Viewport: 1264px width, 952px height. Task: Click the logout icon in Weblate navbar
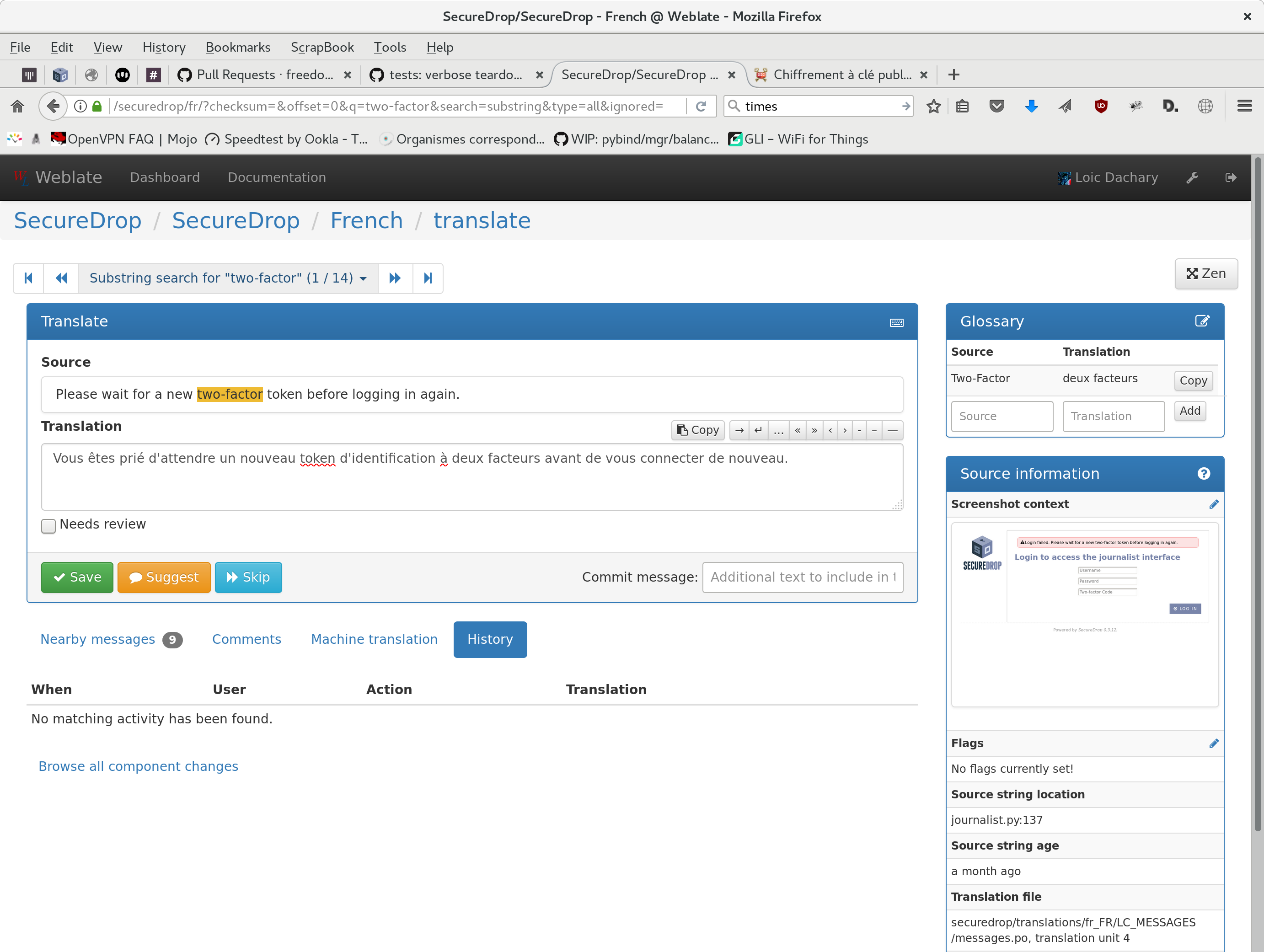1231,178
